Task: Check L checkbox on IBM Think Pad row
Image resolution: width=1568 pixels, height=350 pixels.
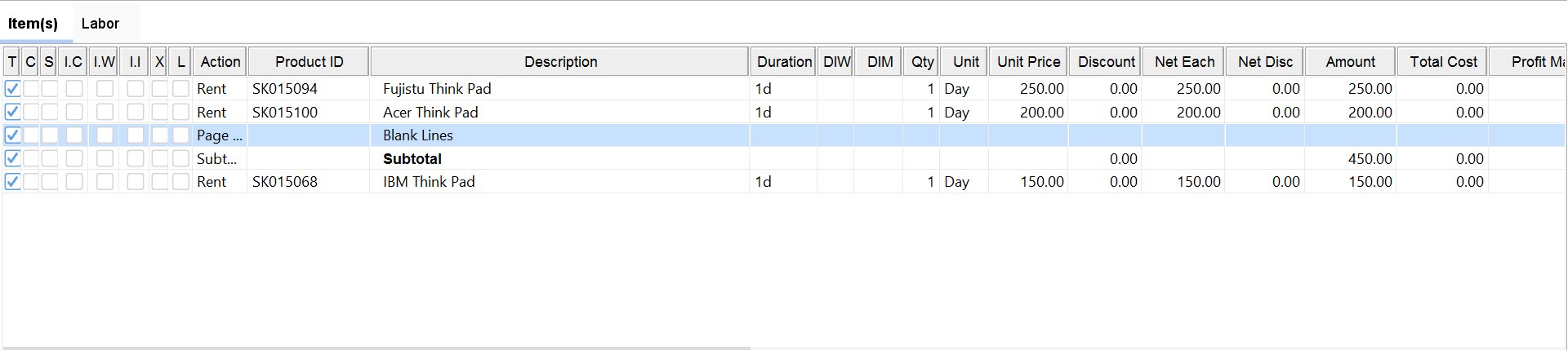Action: point(180,182)
